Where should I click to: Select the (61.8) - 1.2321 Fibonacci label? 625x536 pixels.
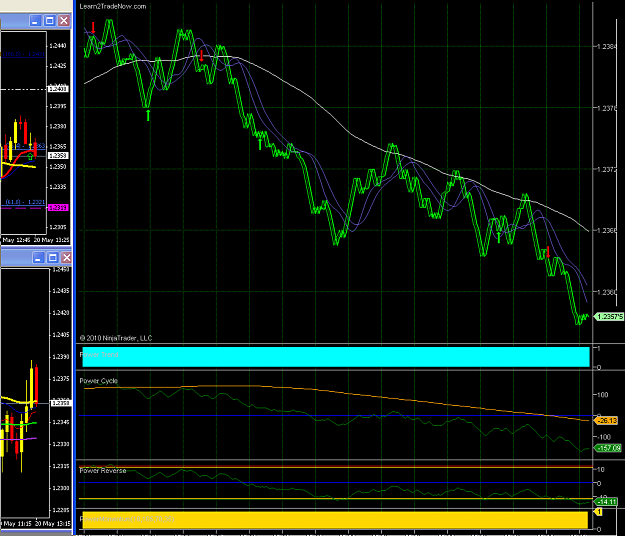point(25,202)
